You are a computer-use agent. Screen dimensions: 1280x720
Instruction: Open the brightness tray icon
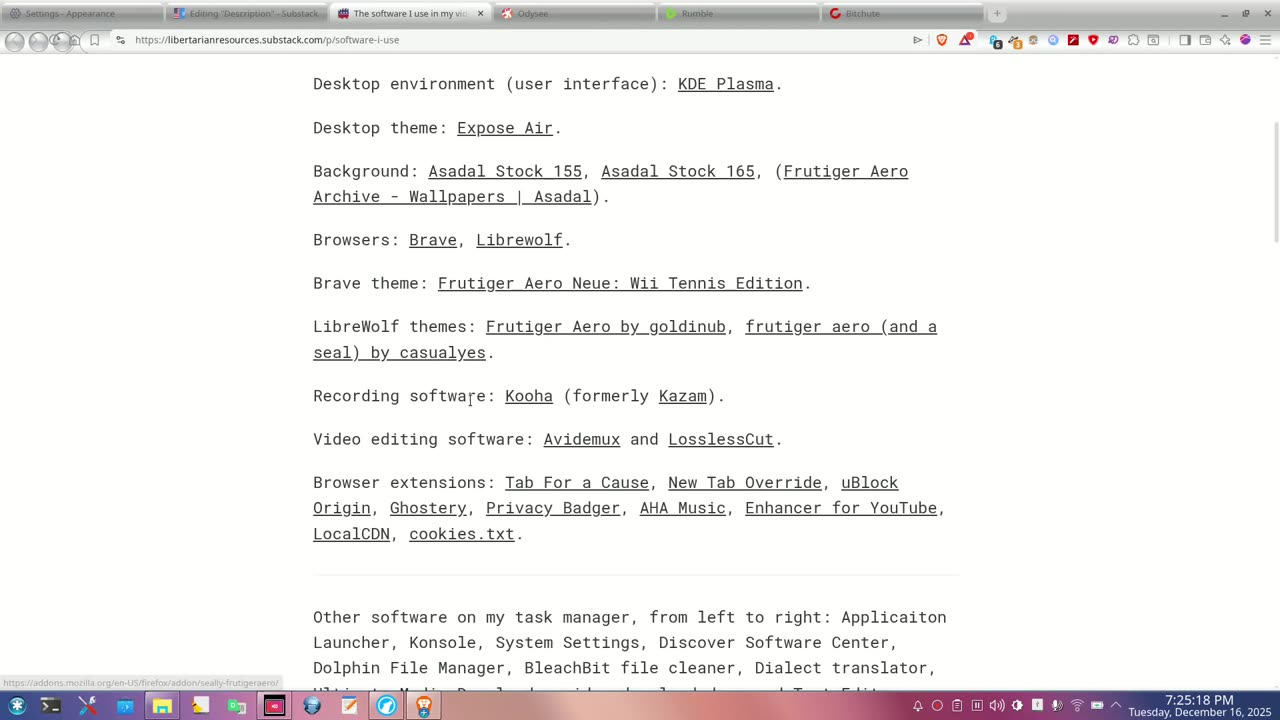(x=1017, y=706)
